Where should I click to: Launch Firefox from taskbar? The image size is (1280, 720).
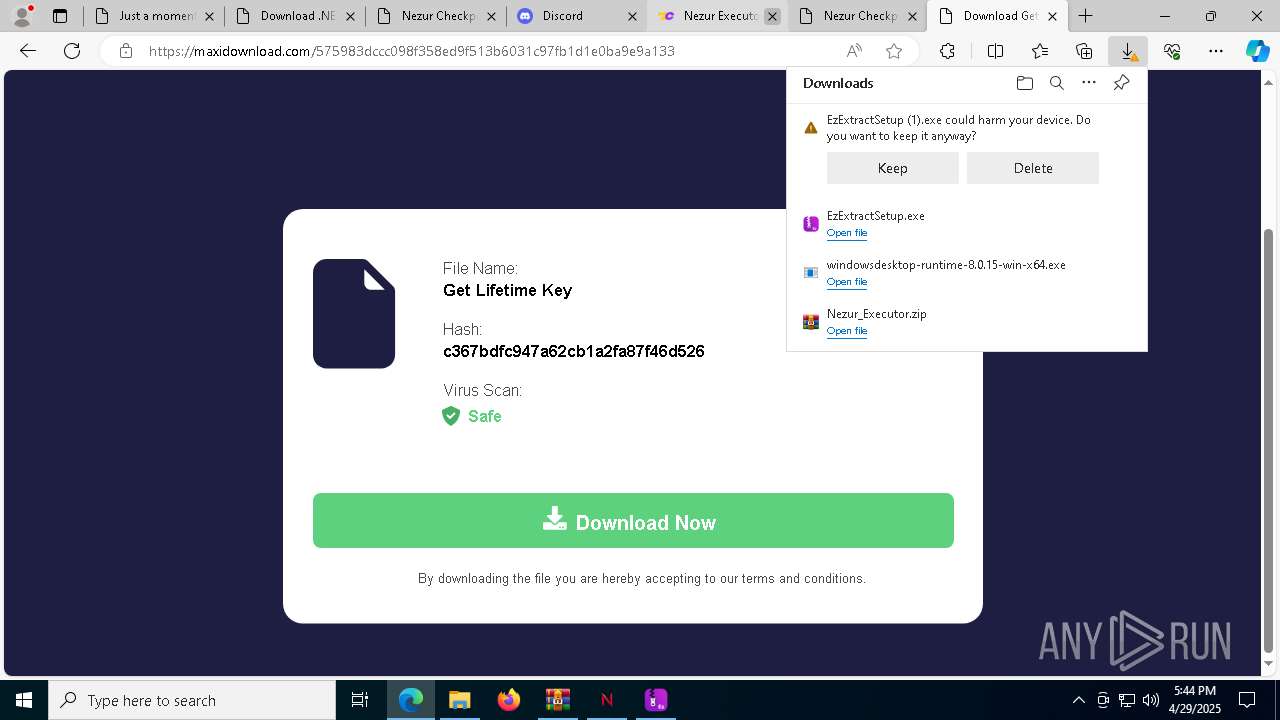click(x=508, y=700)
